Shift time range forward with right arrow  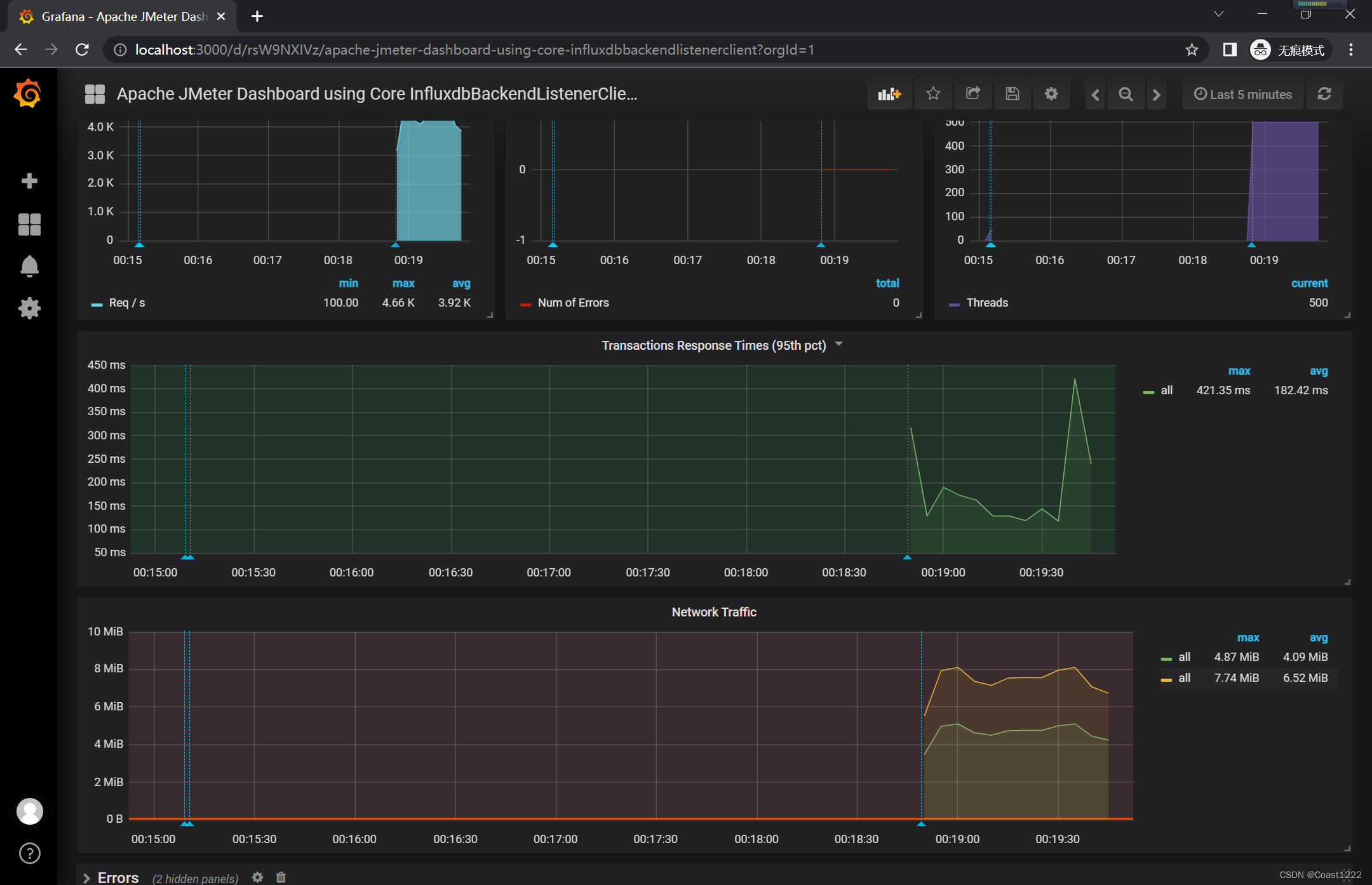(1157, 95)
